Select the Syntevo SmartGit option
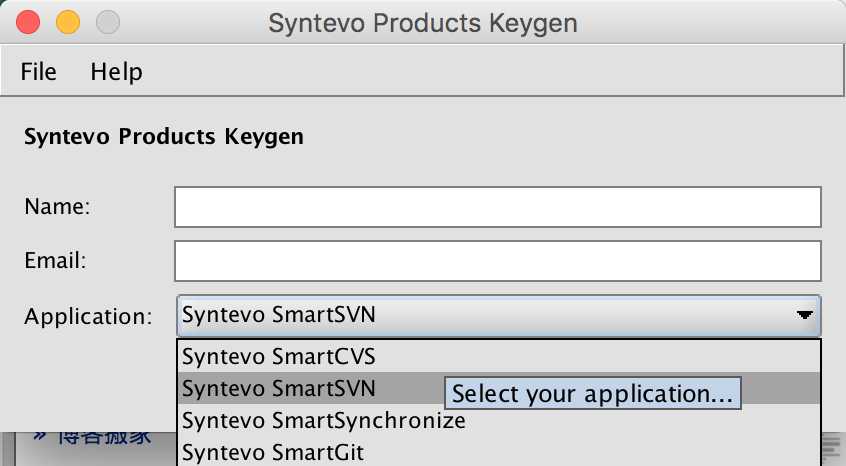The height and width of the screenshot is (466, 846). point(273,452)
